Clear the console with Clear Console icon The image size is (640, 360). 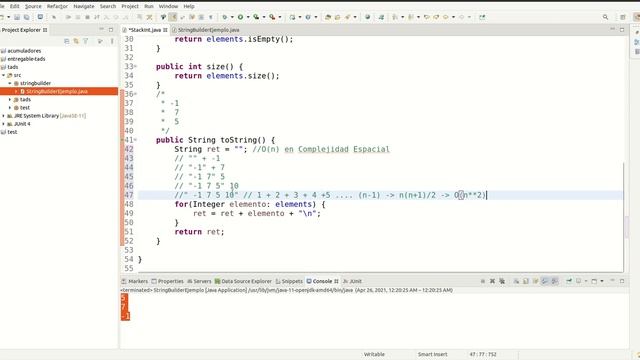point(516,281)
